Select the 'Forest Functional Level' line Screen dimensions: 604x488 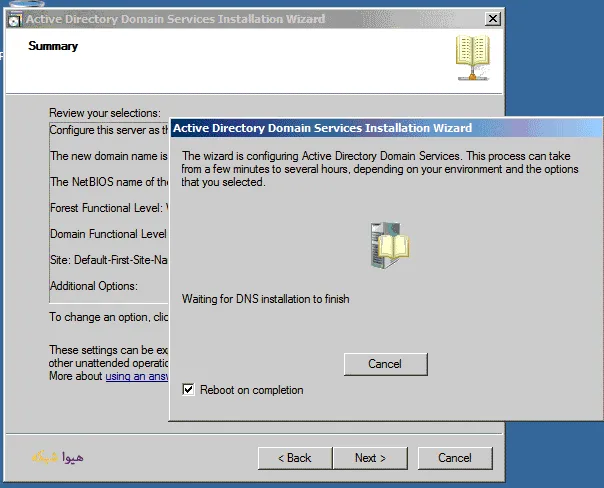click(x=109, y=208)
